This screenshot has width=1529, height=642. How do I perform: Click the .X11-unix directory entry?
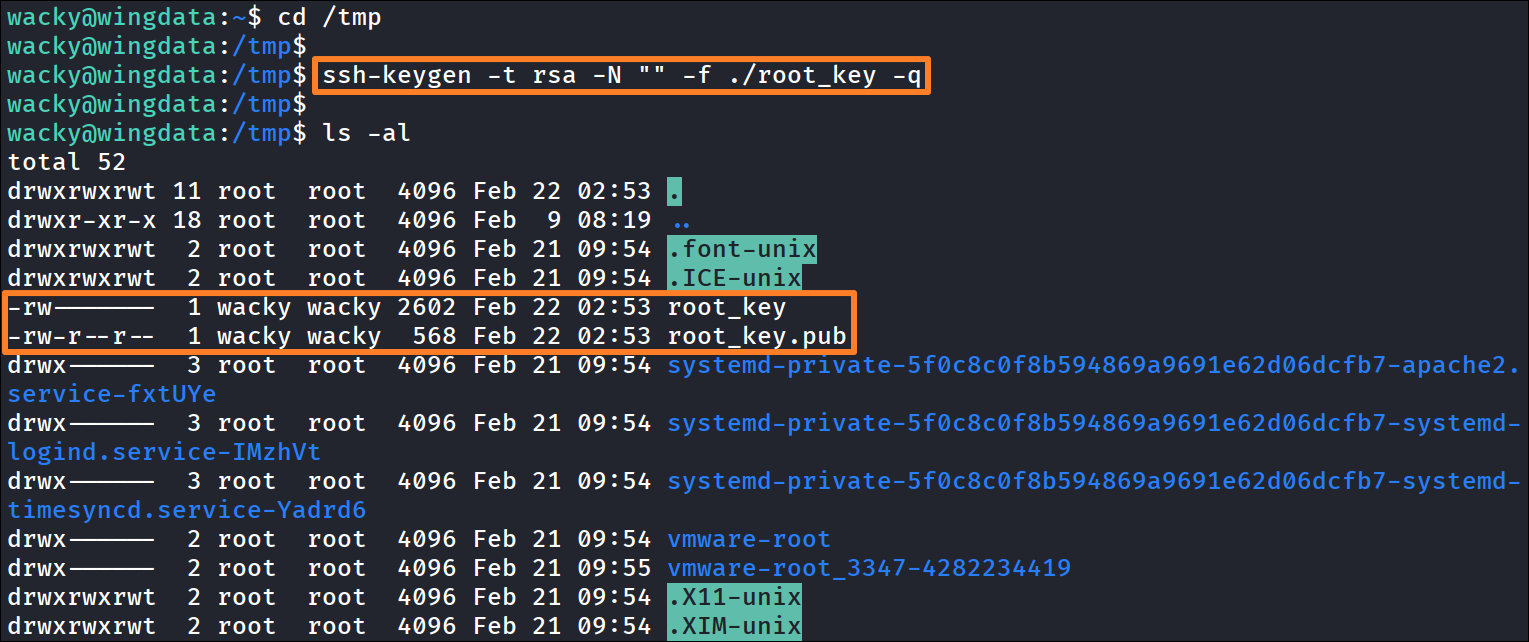pos(735,598)
